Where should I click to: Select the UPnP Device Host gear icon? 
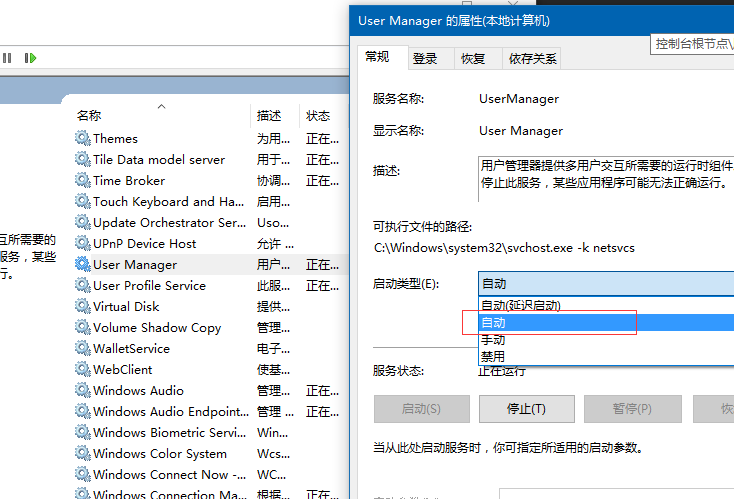82,244
